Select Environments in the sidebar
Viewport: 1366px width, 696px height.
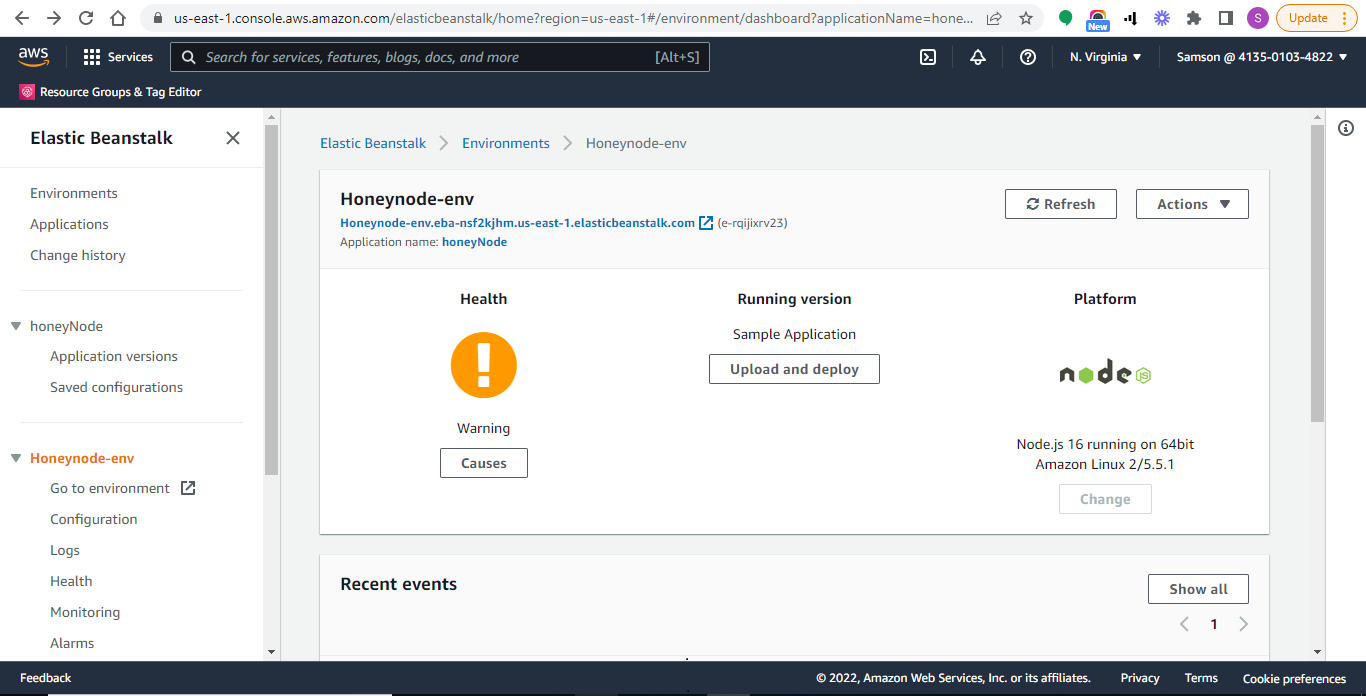(74, 192)
